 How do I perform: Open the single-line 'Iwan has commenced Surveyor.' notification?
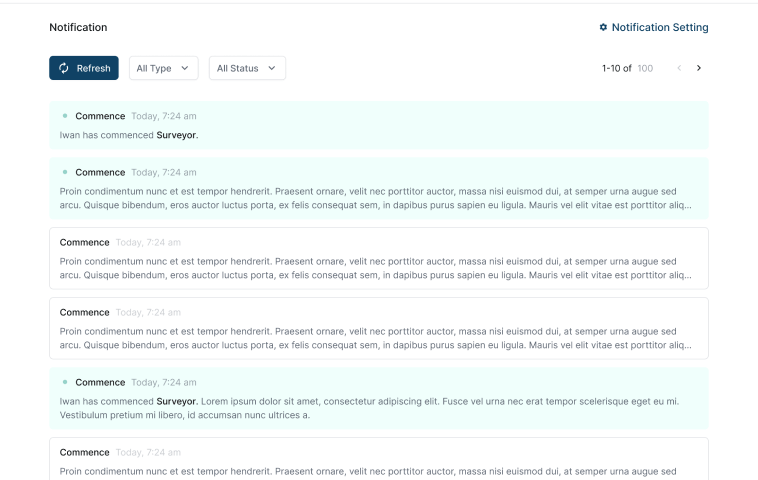pos(379,125)
